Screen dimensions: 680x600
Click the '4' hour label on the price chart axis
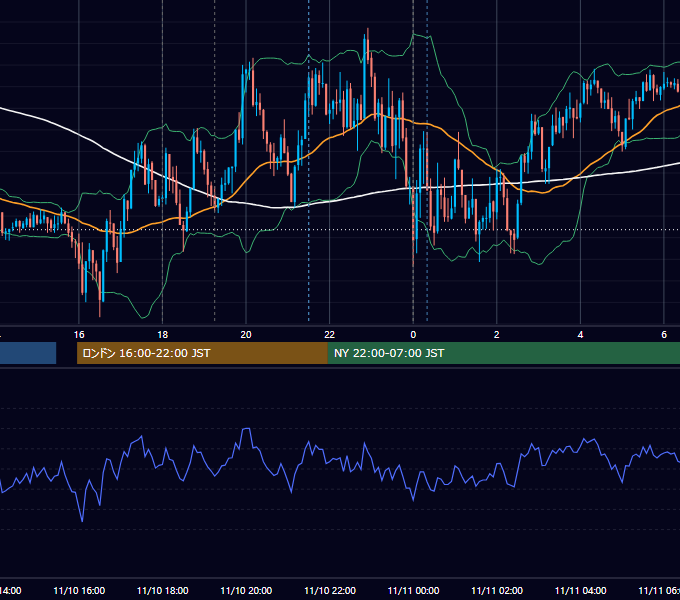click(580, 335)
